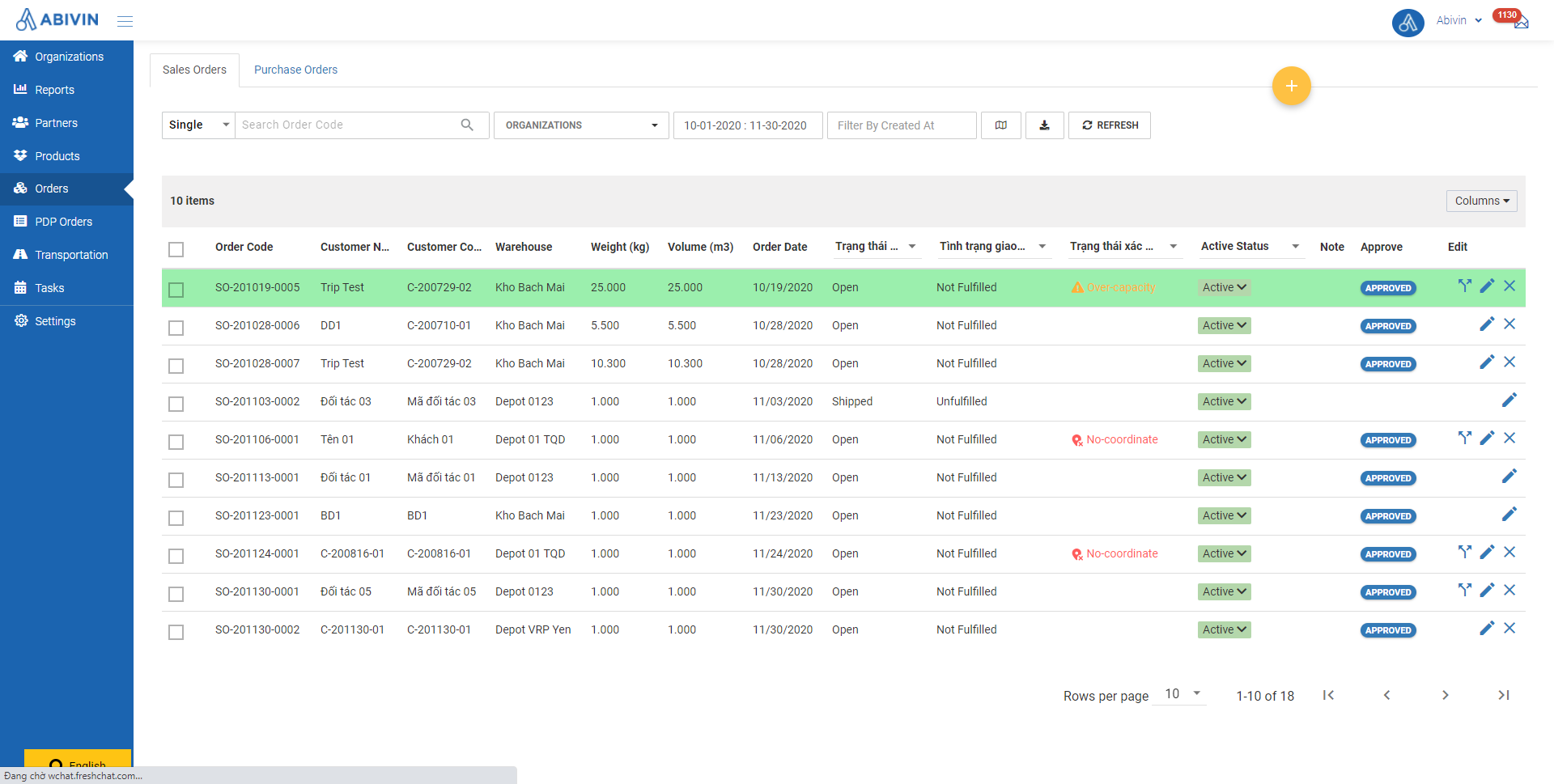1554x784 pixels.
Task: Go to the last page
Action: pos(1503,695)
